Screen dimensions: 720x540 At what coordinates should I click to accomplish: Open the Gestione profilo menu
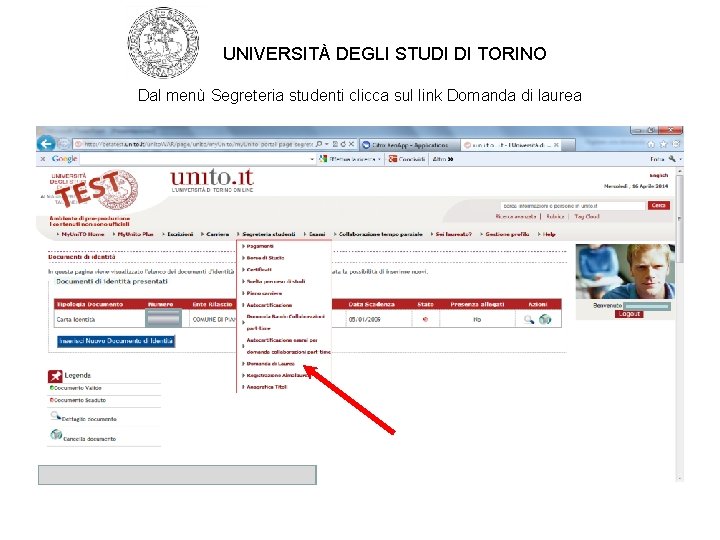pyautogui.click(x=507, y=234)
